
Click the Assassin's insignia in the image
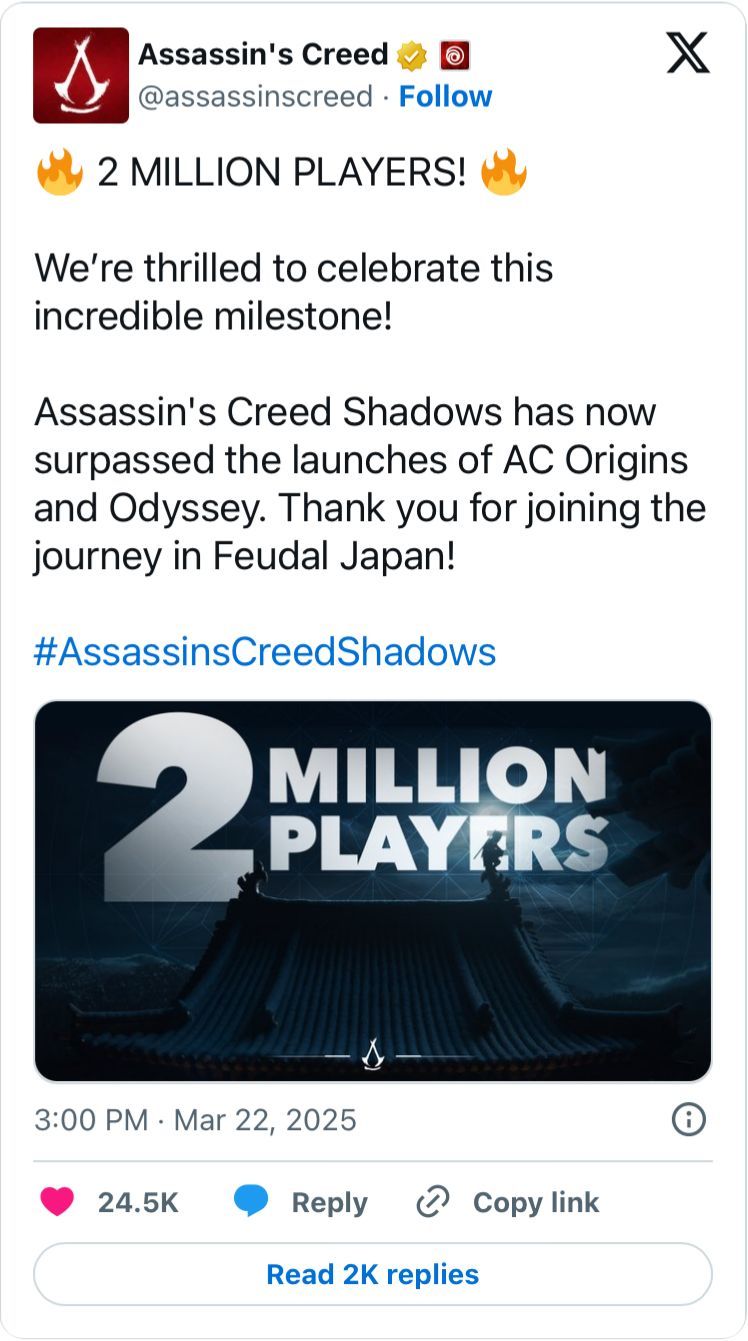pyautogui.click(x=374, y=1053)
